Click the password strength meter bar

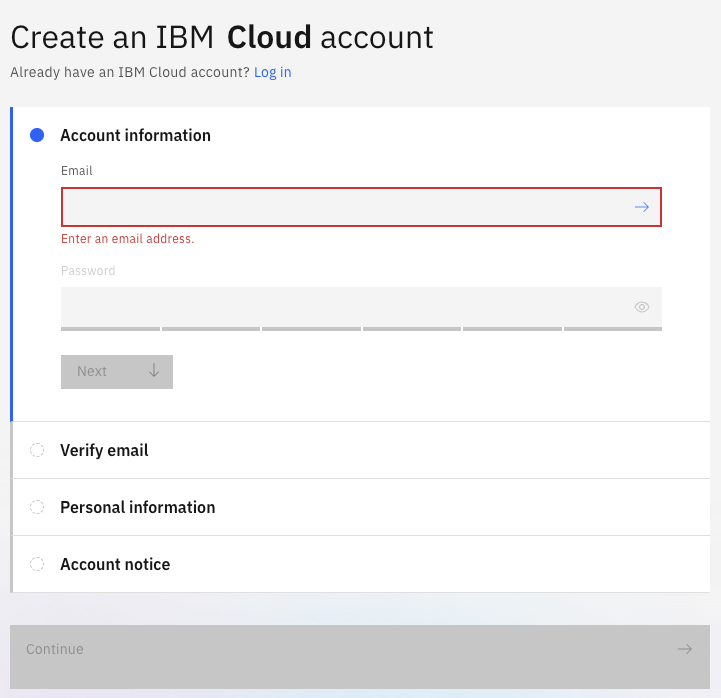(361, 329)
